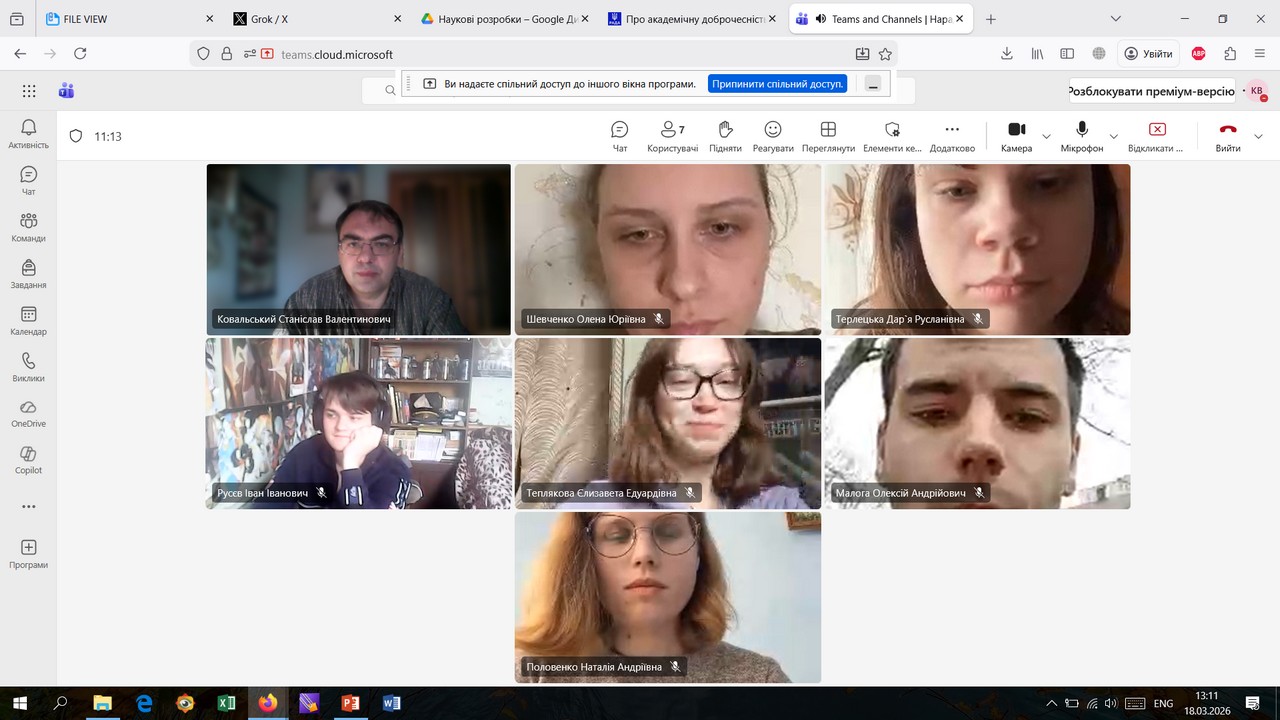Open Переглянути view layout options
Viewport: 1280px width, 720px height.
point(828,136)
